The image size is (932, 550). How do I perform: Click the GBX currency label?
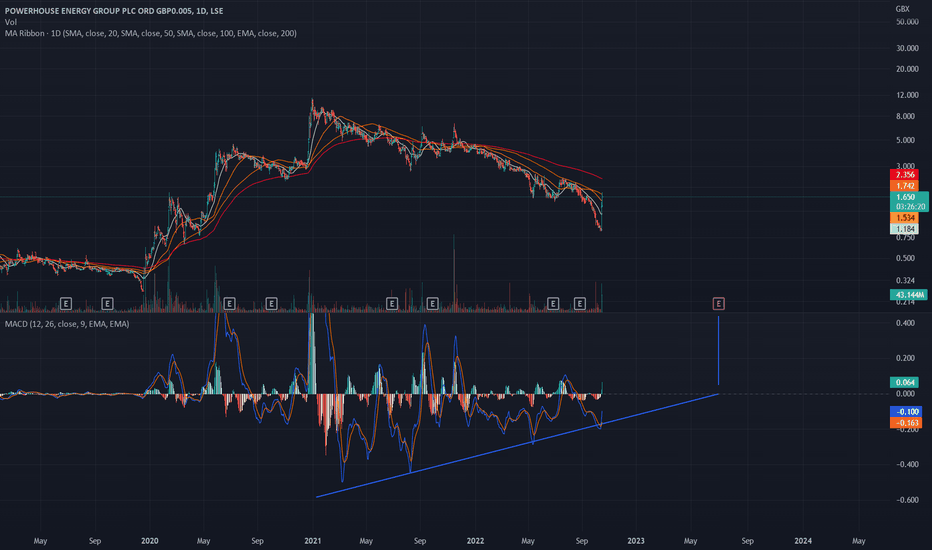coord(902,8)
